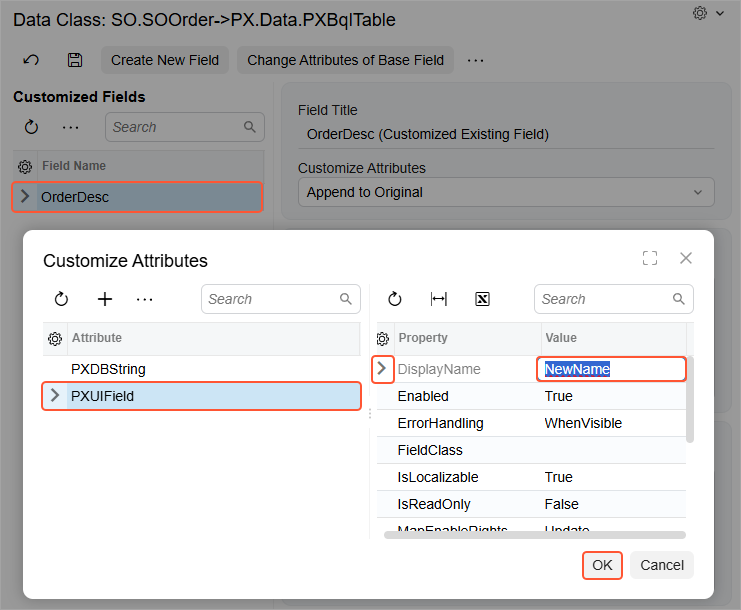Screen dimensions: 741x610
Task: Click the NewName value input field
Action: (x=612, y=369)
